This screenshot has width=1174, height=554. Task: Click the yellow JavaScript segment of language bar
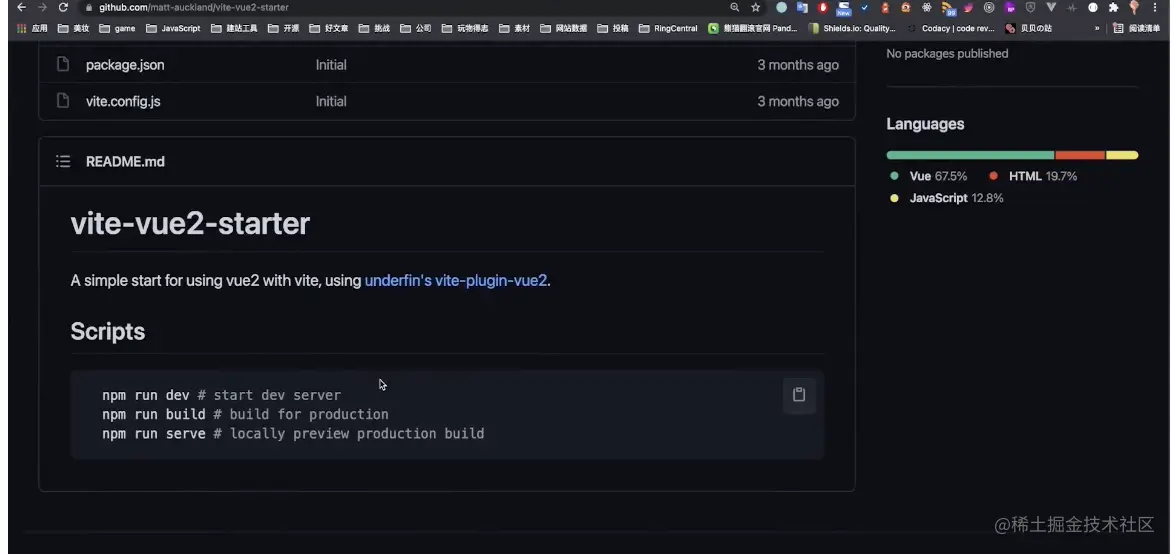[1122, 155]
